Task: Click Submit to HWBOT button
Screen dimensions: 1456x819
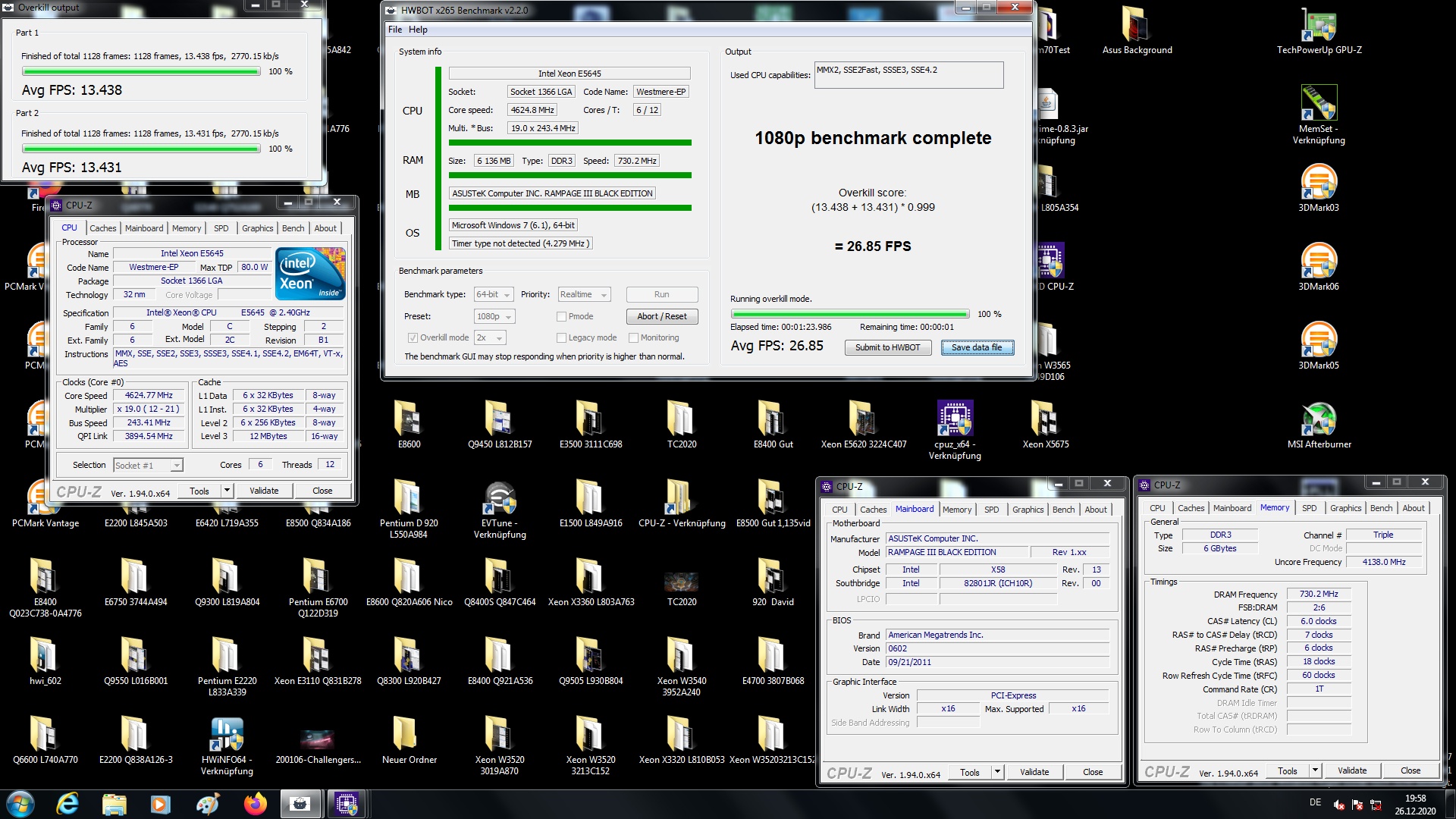Action: pyautogui.click(x=887, y=348)
